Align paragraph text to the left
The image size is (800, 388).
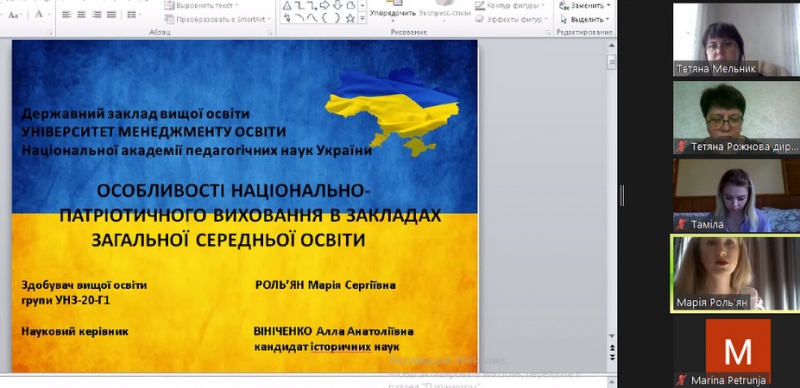click(66, 15)
